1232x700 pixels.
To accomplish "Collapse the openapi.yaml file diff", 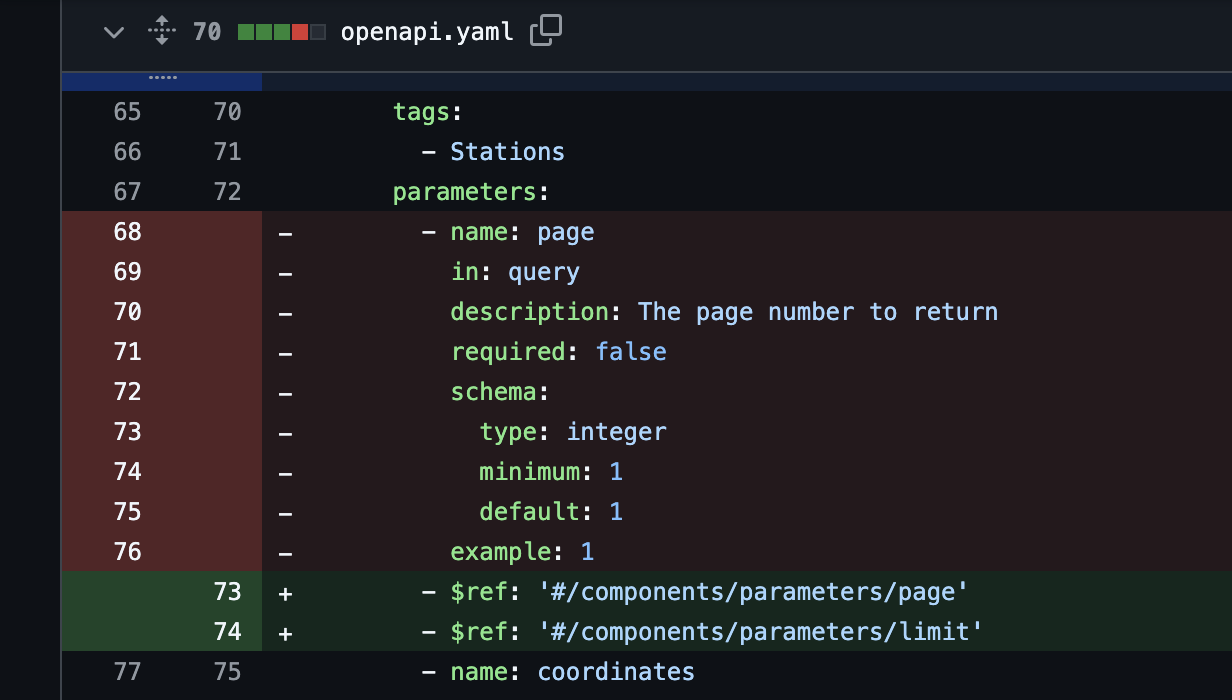I will (114, 32).
